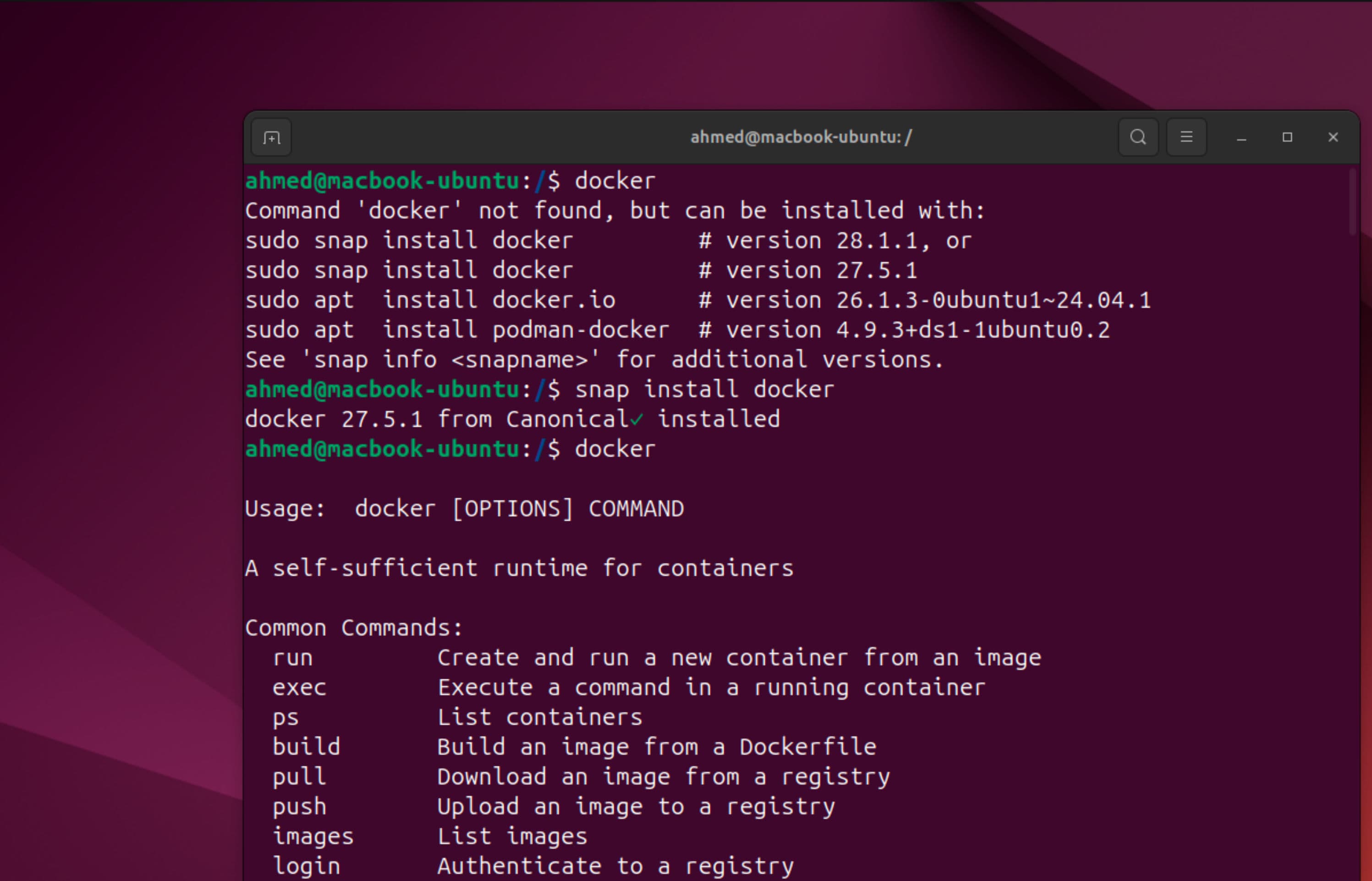Open a new terminal tab
Screen dimensions: 1372x881
(x=271, y=138)
